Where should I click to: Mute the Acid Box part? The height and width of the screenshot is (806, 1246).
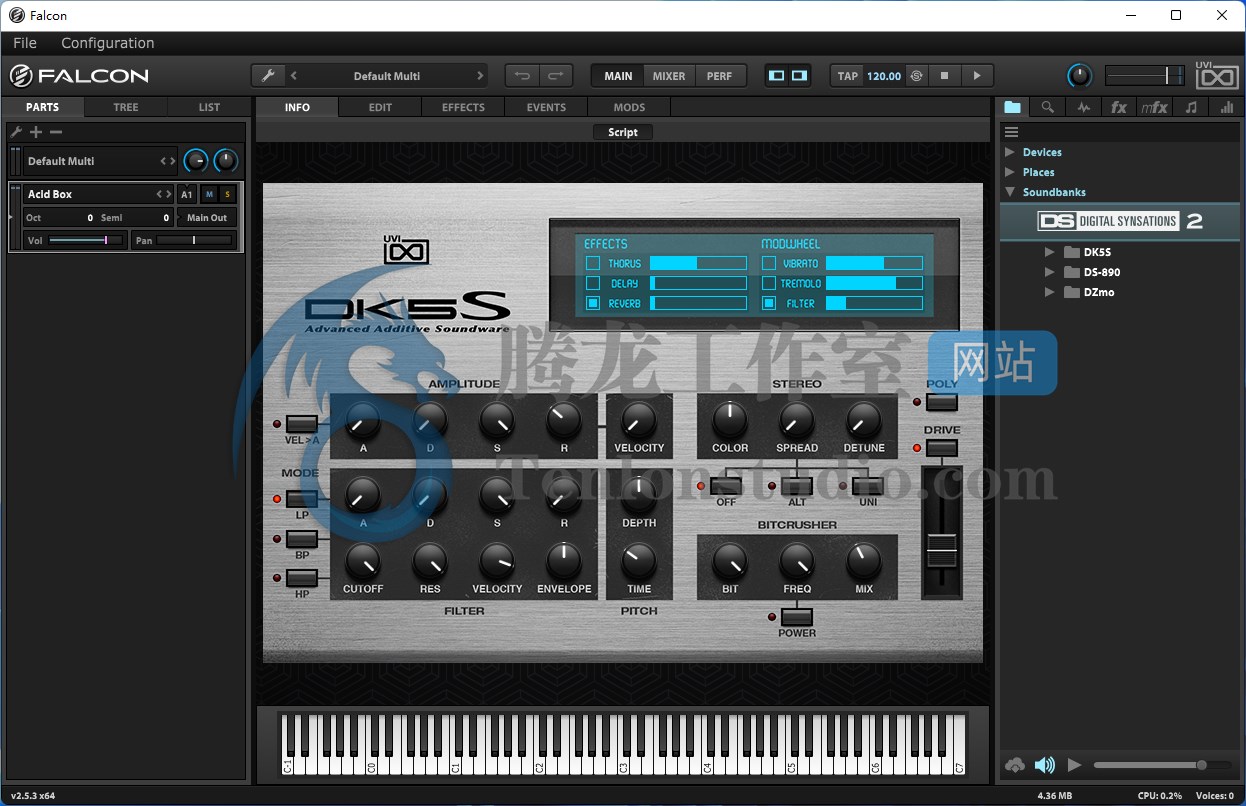tap(209, 194)
